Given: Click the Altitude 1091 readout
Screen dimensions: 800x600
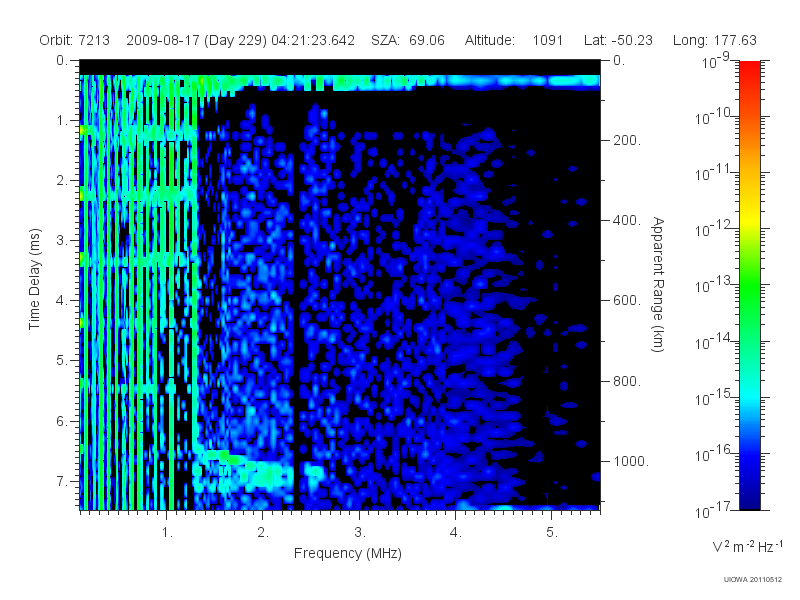Looking at the screenshot, I should (513, 40).
